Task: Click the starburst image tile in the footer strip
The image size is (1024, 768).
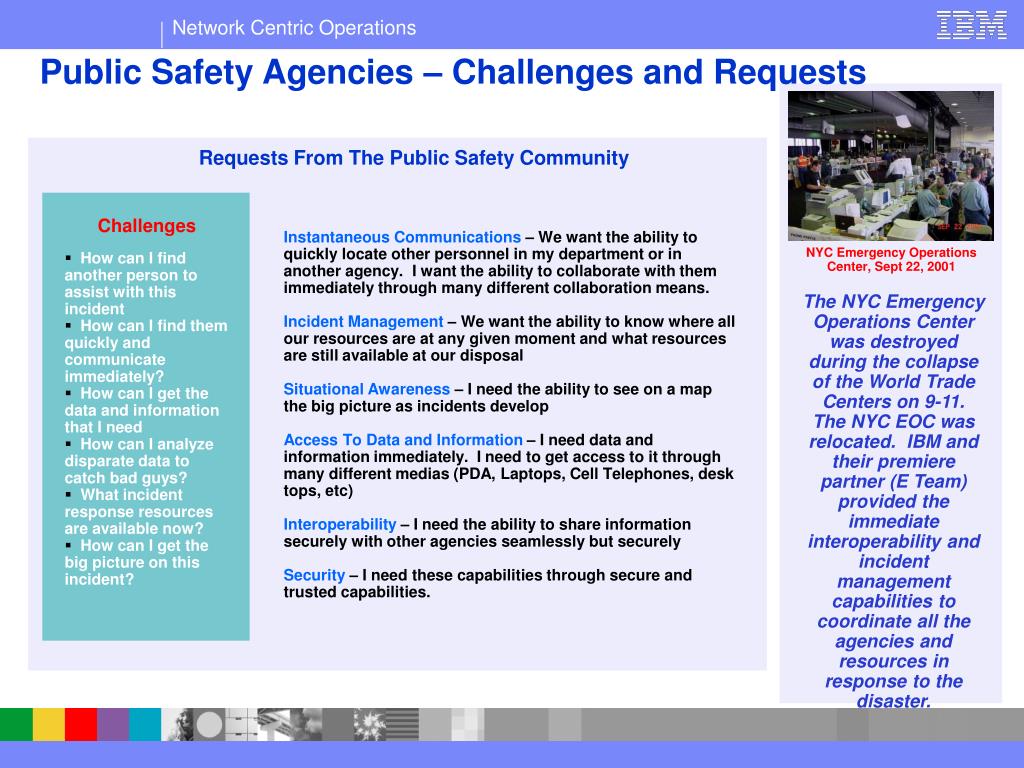Action: tap(370, 724)
